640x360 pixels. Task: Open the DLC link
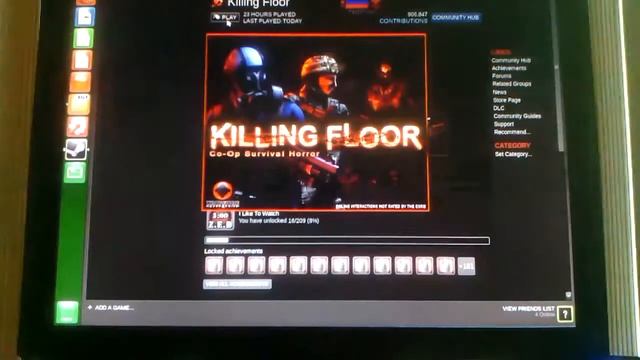[499, 108]
